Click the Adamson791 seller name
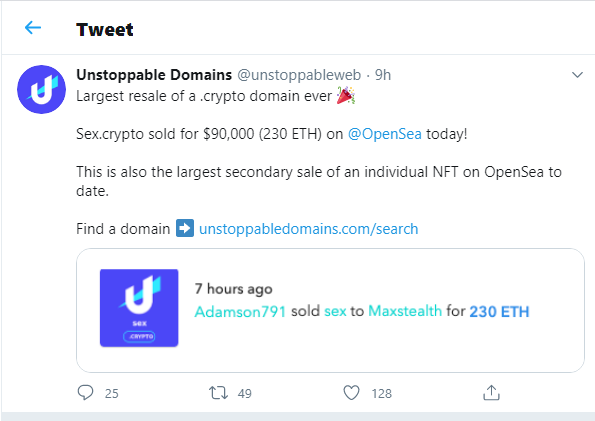Screen dimensions: 595x421 point(240,311)
